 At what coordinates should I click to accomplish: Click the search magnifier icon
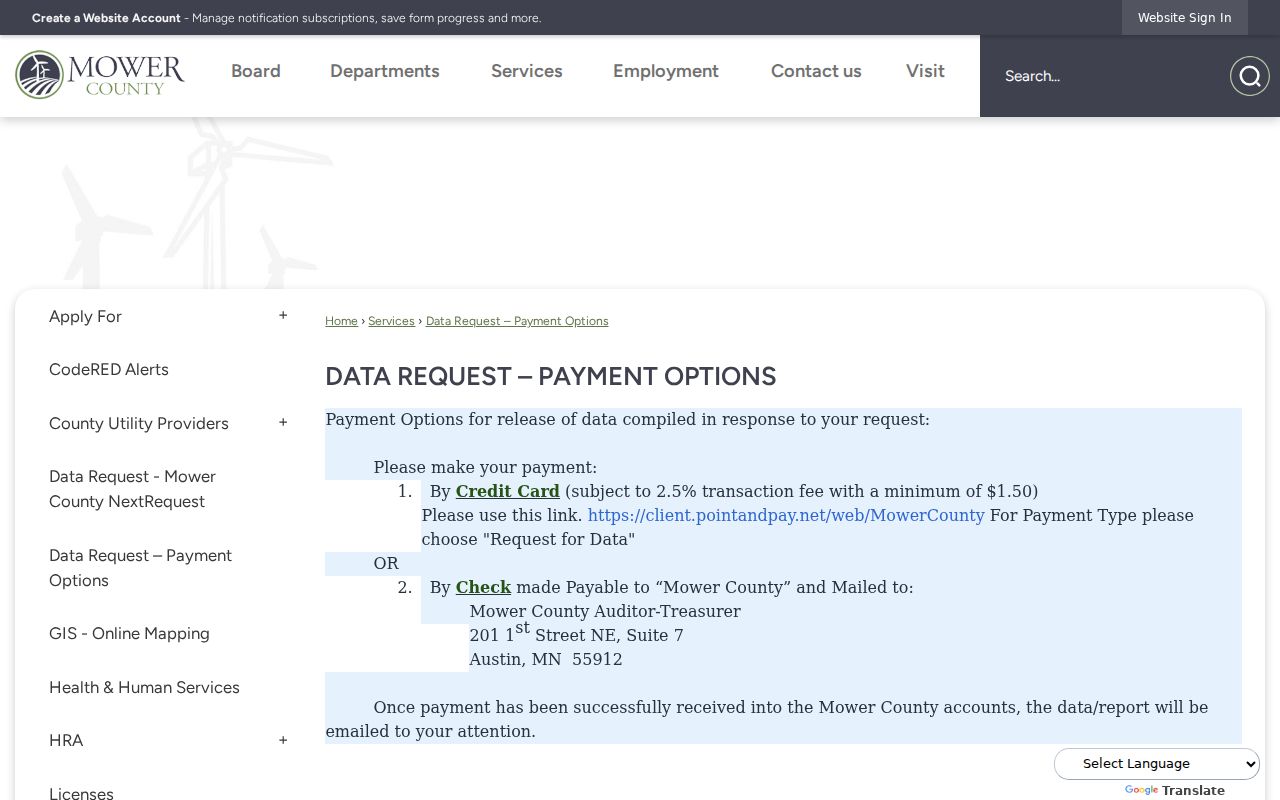1249,76
